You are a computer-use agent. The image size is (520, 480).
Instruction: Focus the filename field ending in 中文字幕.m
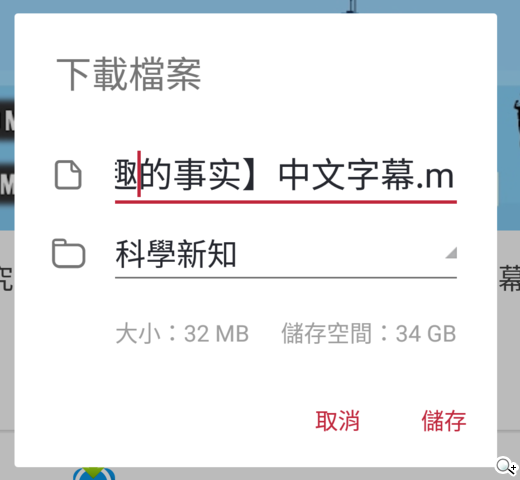coord(286,176)
